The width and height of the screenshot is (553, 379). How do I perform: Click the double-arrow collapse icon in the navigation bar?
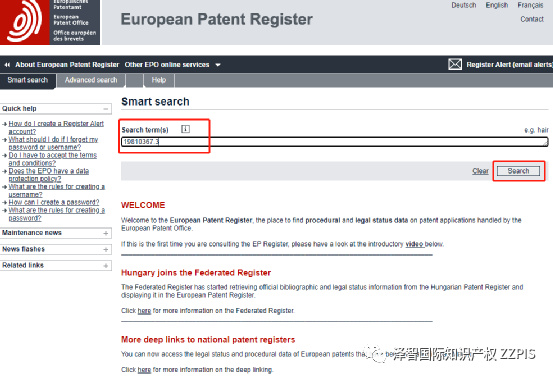7,65
